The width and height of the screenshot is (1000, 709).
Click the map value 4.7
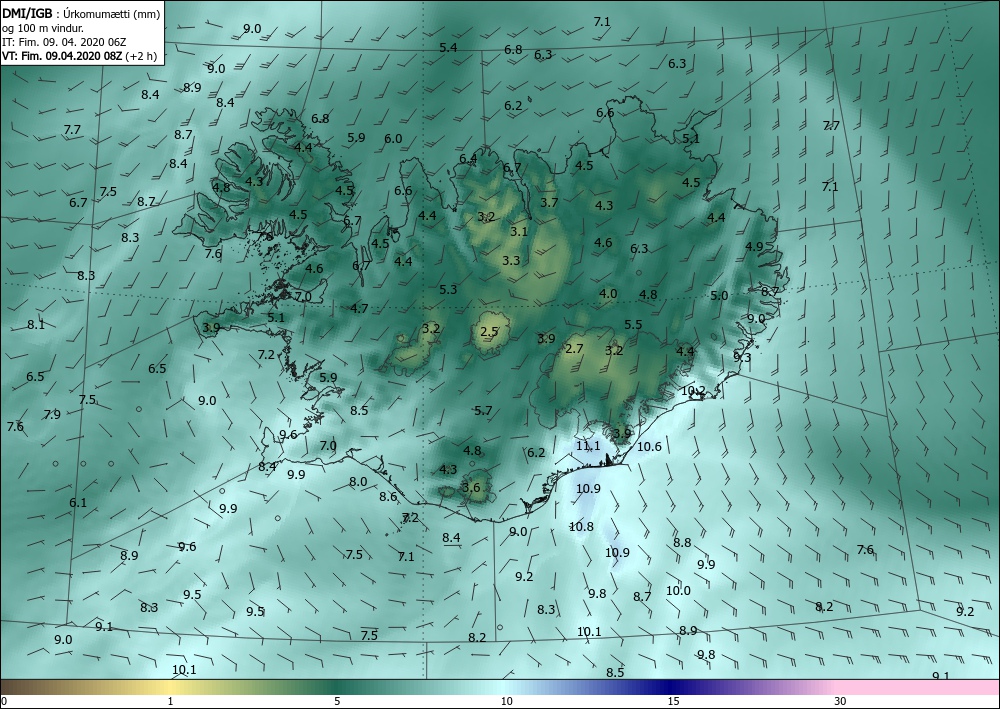click(x=359, y=309)
